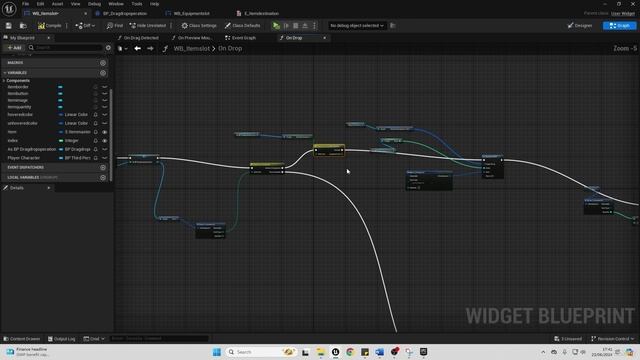Add new local variable plus icon
Image resolution: width=640 pixels, height=360 pixels.
103,178
